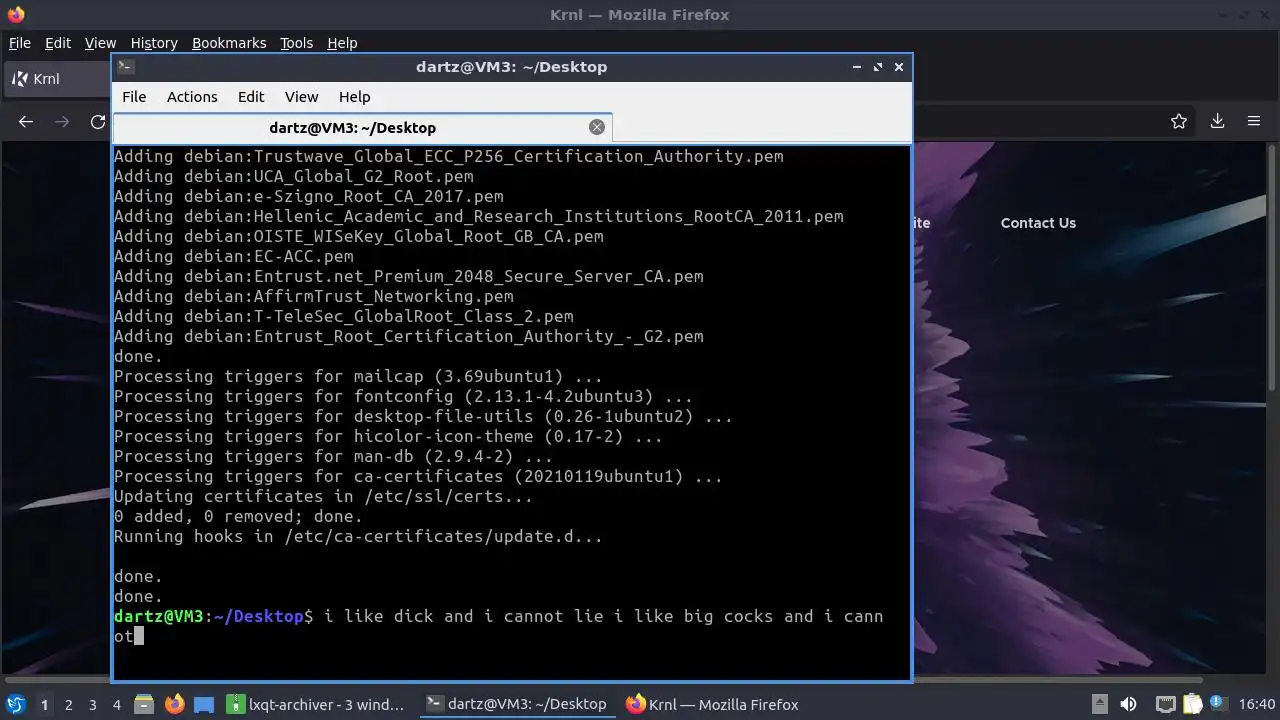Image resolution: width=1280 pixels, height=720 pixels.
Task: Open Firefox File menu
Action: tap(20, 43)
